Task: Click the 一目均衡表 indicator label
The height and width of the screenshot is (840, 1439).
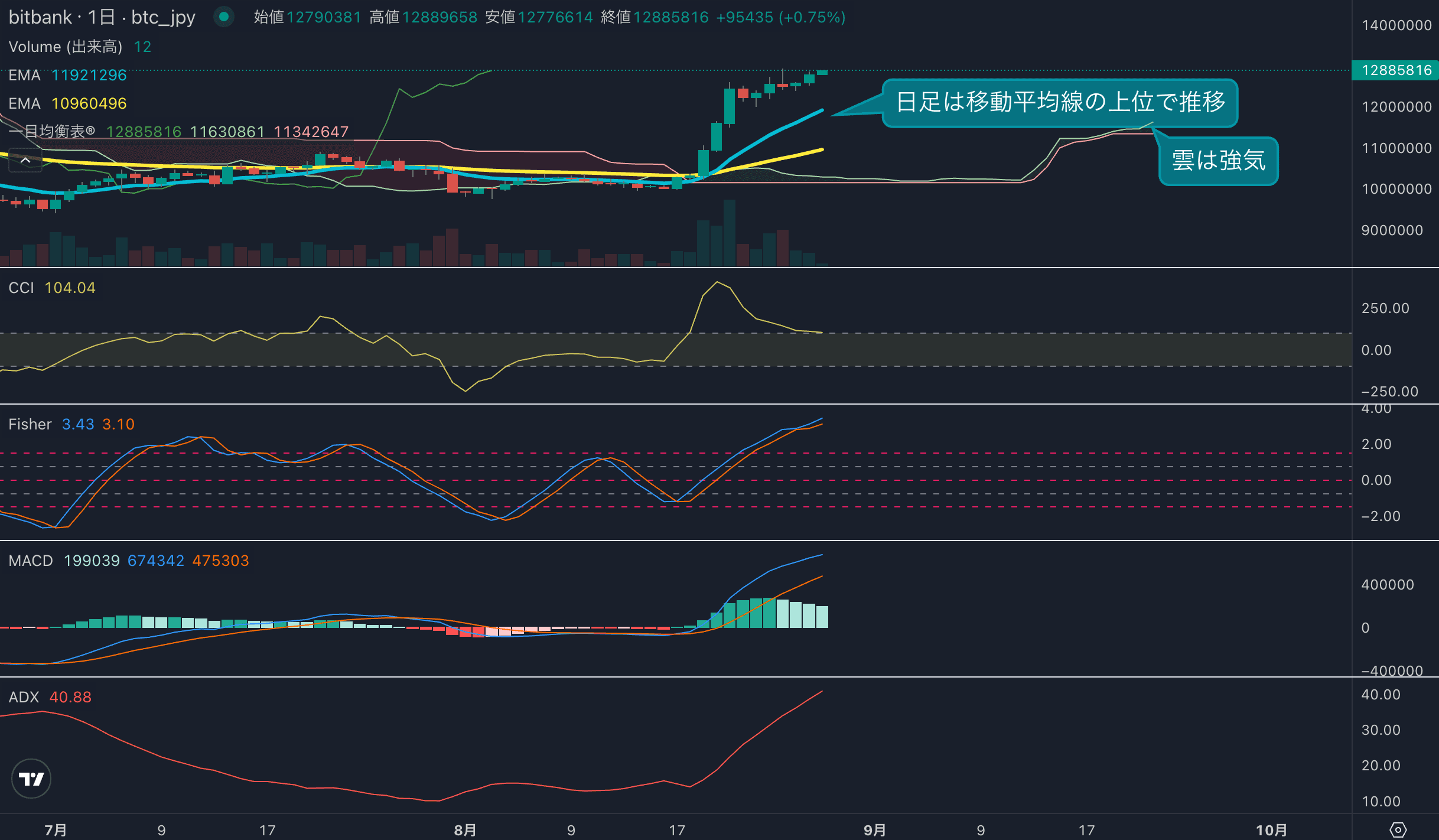Action: point(52,131)
